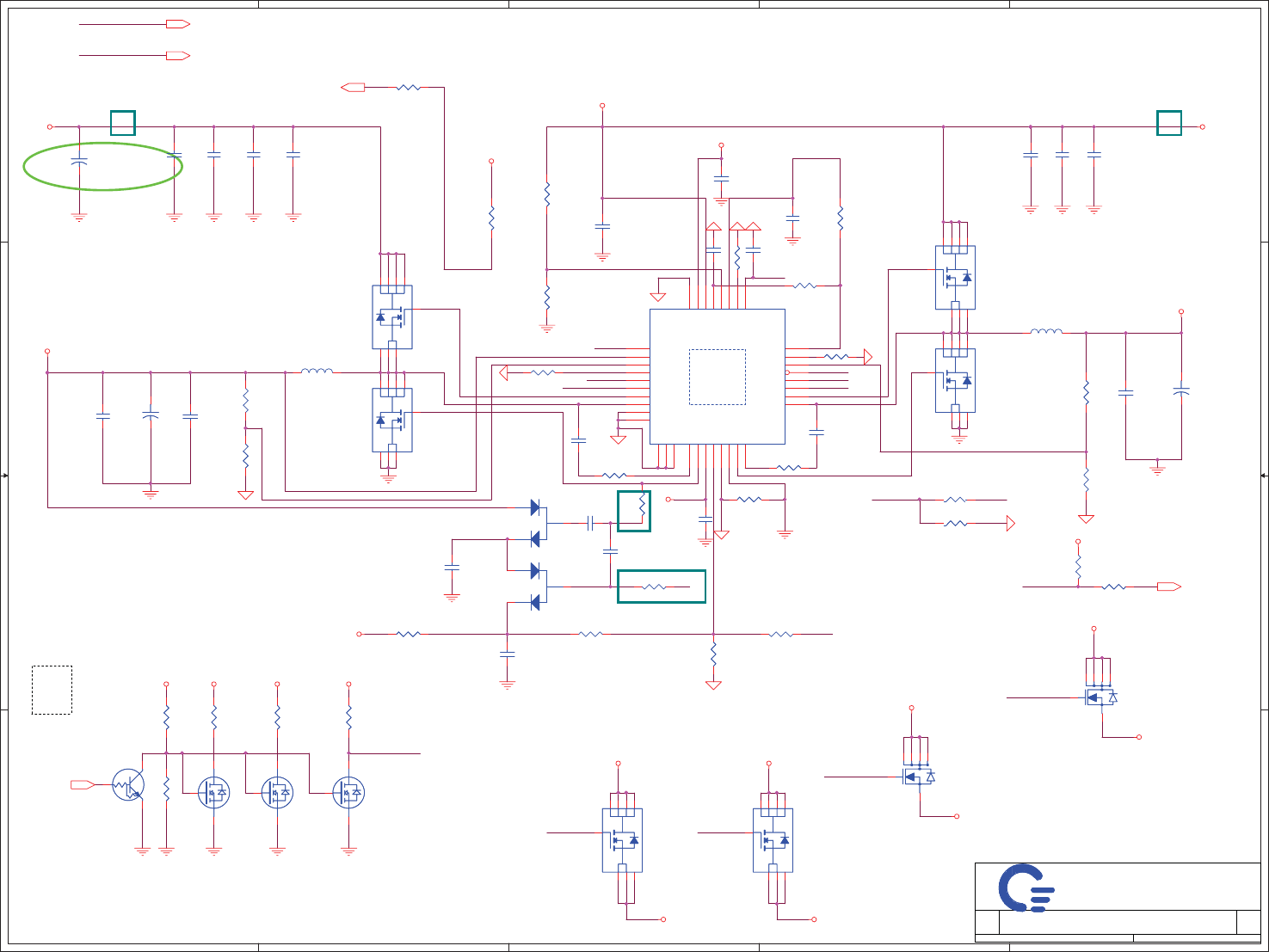Select the horizontal resistor inside the wide teal box
Viewport: 1269px width, 952px height.
coord(655,587)
